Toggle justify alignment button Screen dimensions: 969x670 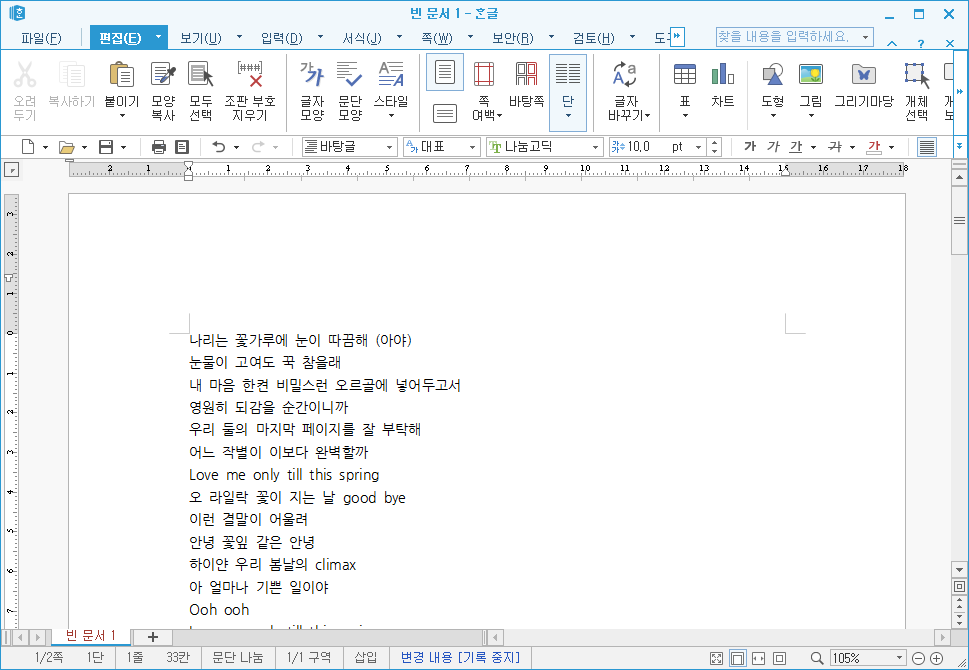point(926,147)
